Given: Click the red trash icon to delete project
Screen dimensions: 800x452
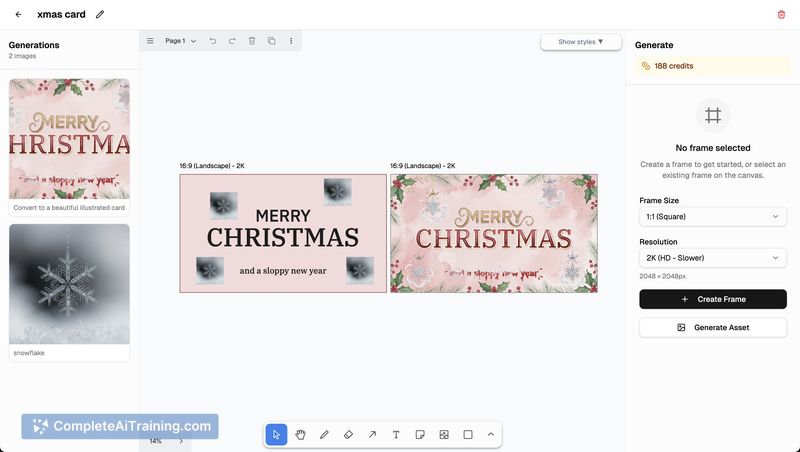Looking at the screenshot, I should pos(781,15).
